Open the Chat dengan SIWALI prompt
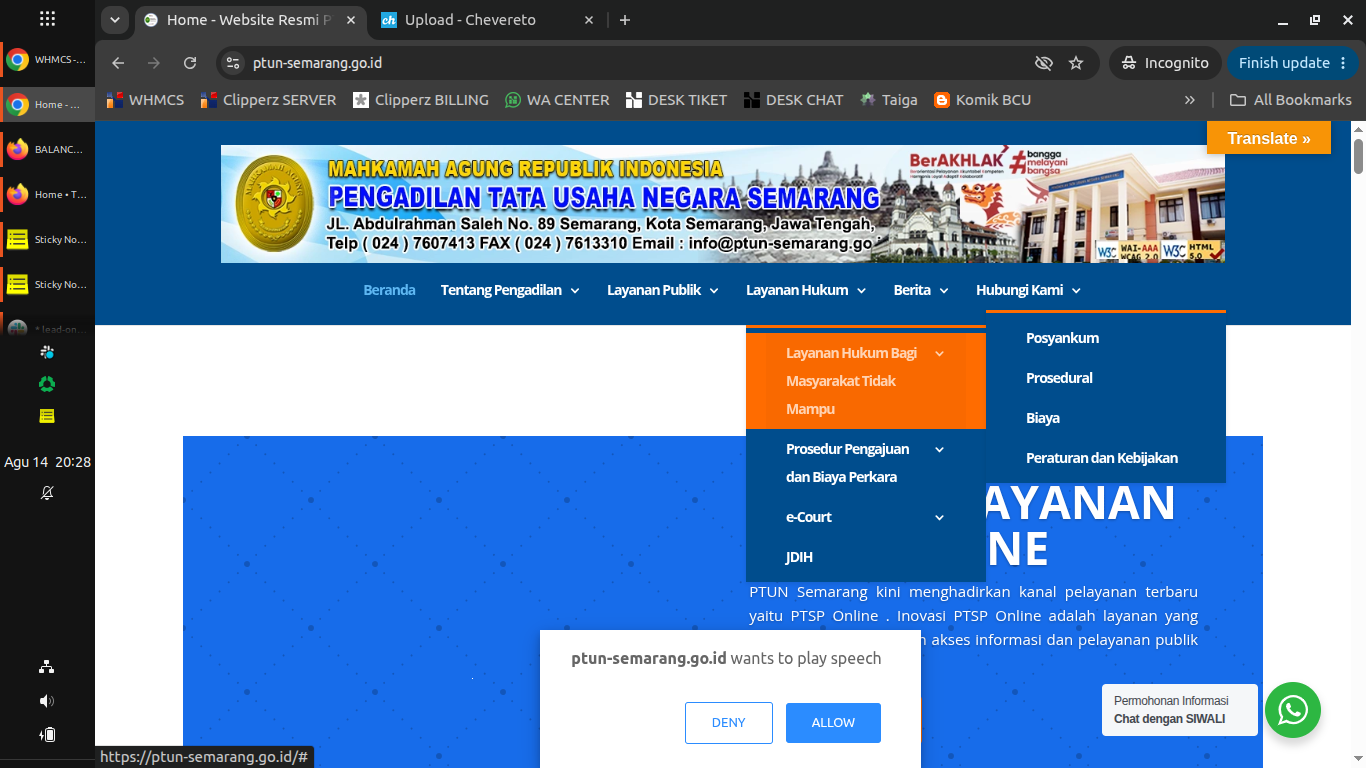This screenshot has height=768, width=1366. tap(1180, 710)
